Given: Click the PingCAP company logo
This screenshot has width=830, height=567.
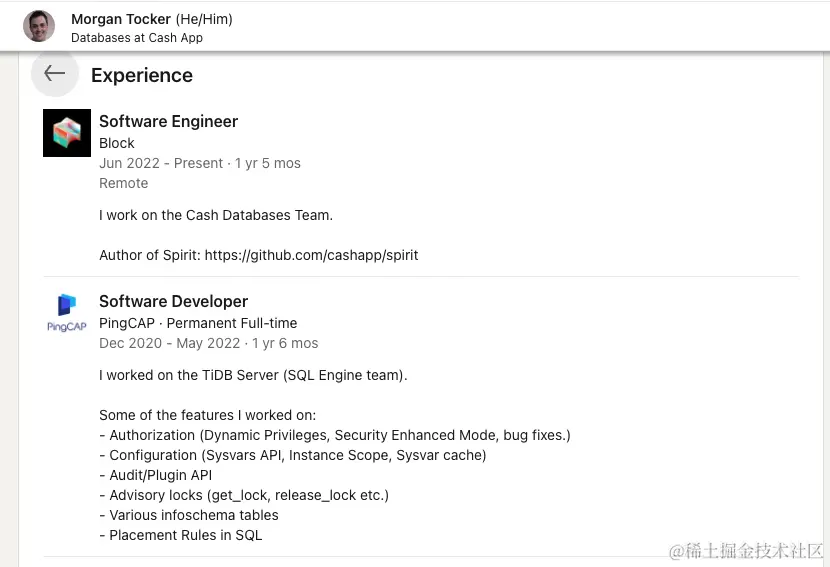Looking at the screenshot, I should coord(67,313).
